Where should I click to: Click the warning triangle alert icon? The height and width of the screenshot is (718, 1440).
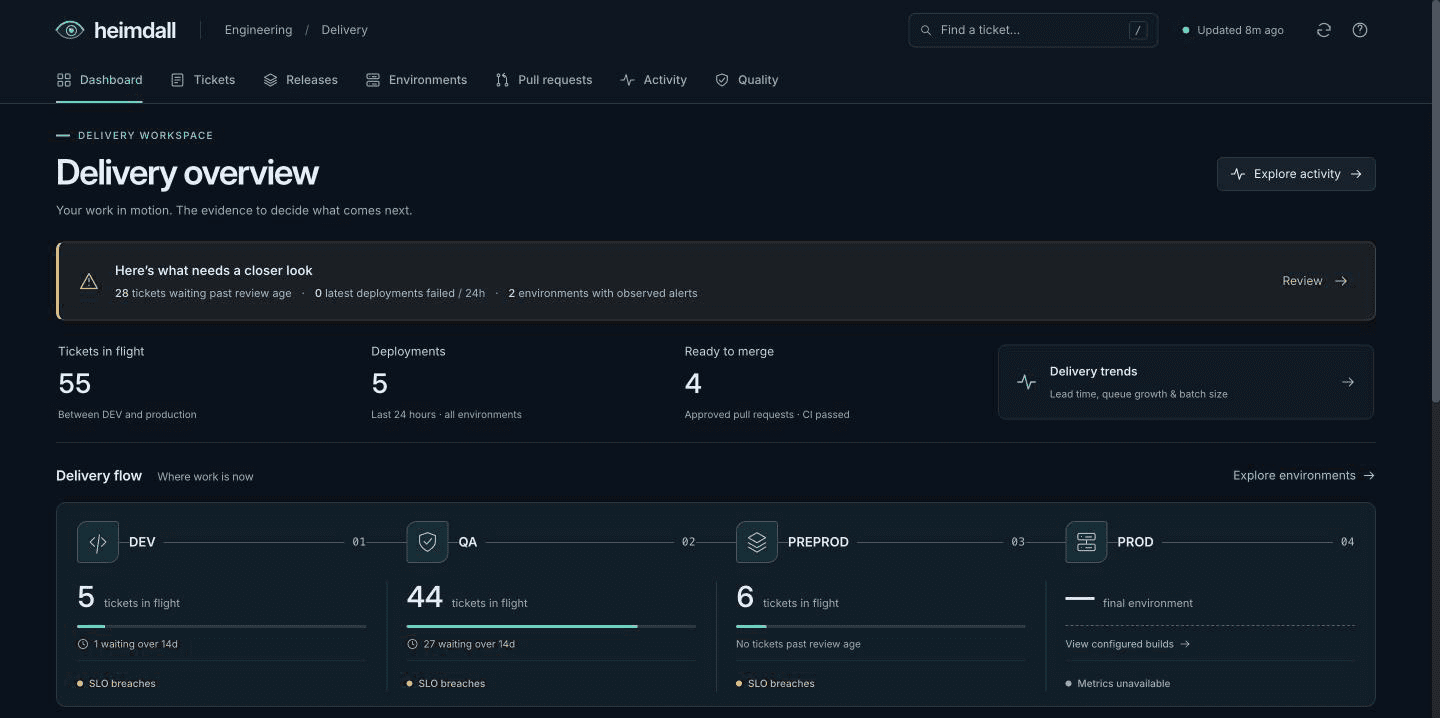point(89,281)
